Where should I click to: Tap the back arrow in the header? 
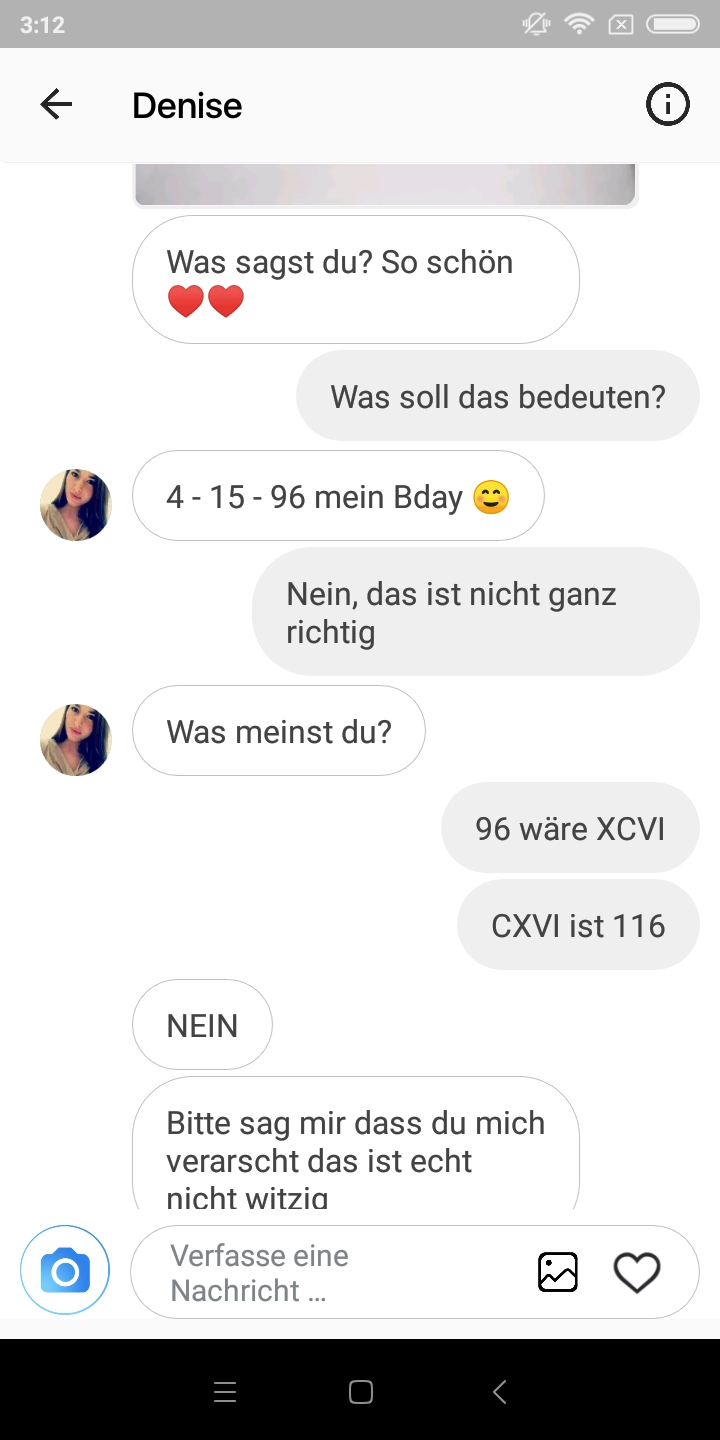[56, 104]
